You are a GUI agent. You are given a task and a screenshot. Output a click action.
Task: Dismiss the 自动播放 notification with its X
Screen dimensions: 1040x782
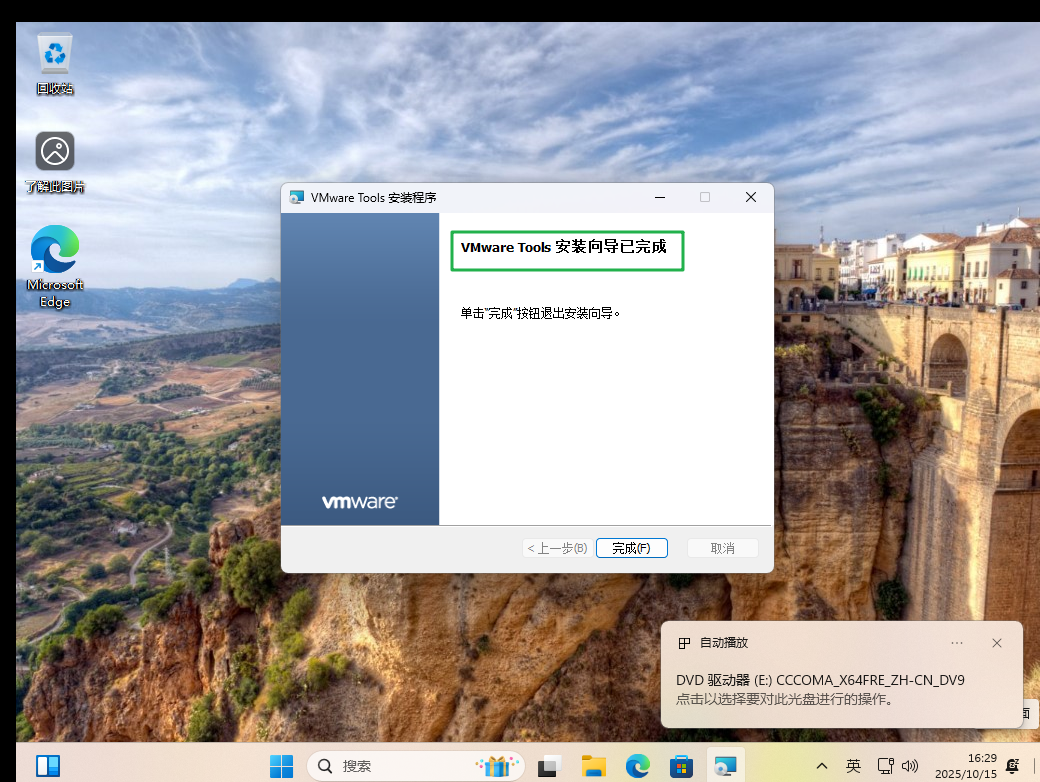tap(997, 643)
